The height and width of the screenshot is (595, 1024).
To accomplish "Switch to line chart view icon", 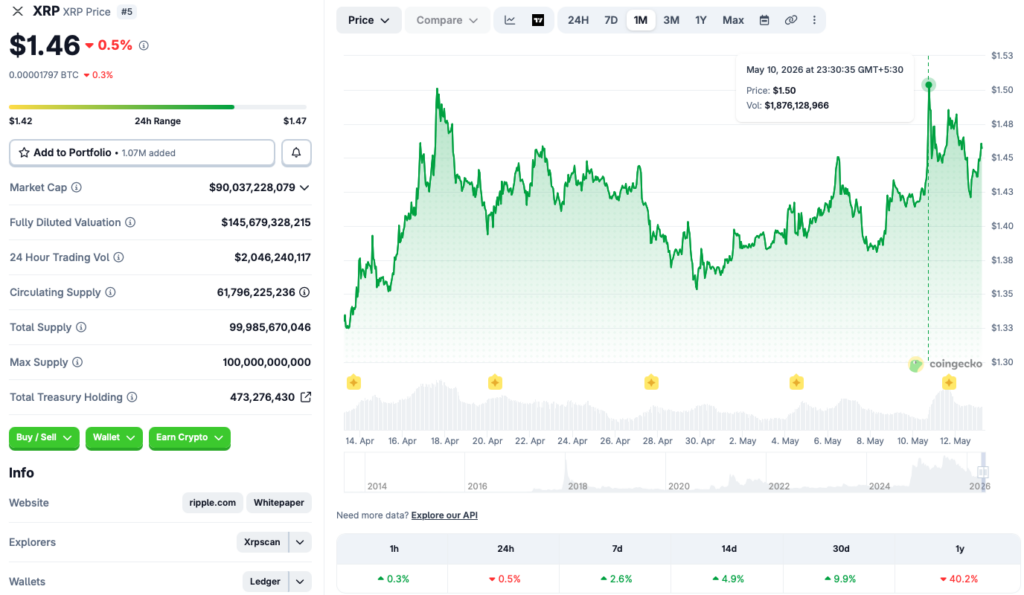I will pyautogui.click(x=510, y=20).
